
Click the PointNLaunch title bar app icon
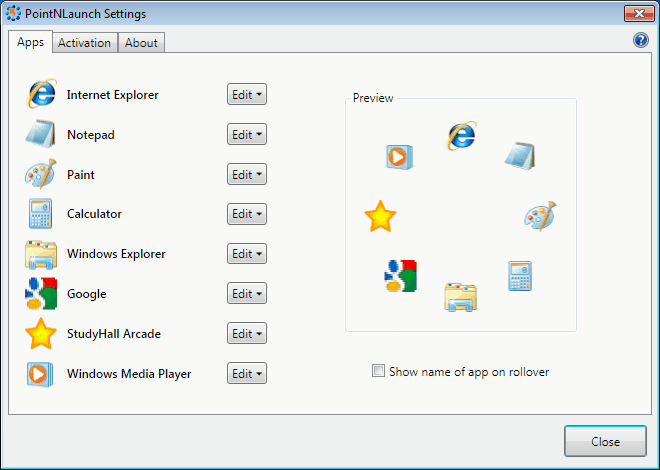click(x=13, y=13)
